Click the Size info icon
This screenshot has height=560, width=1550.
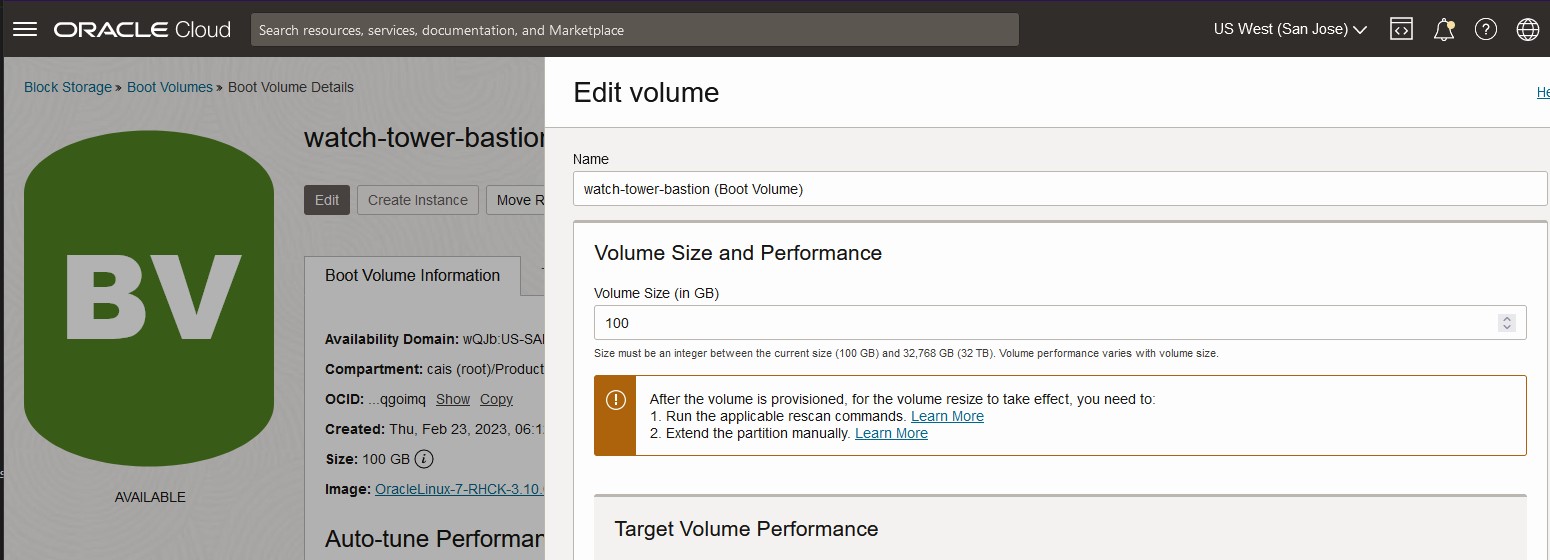tap(424, 459)
